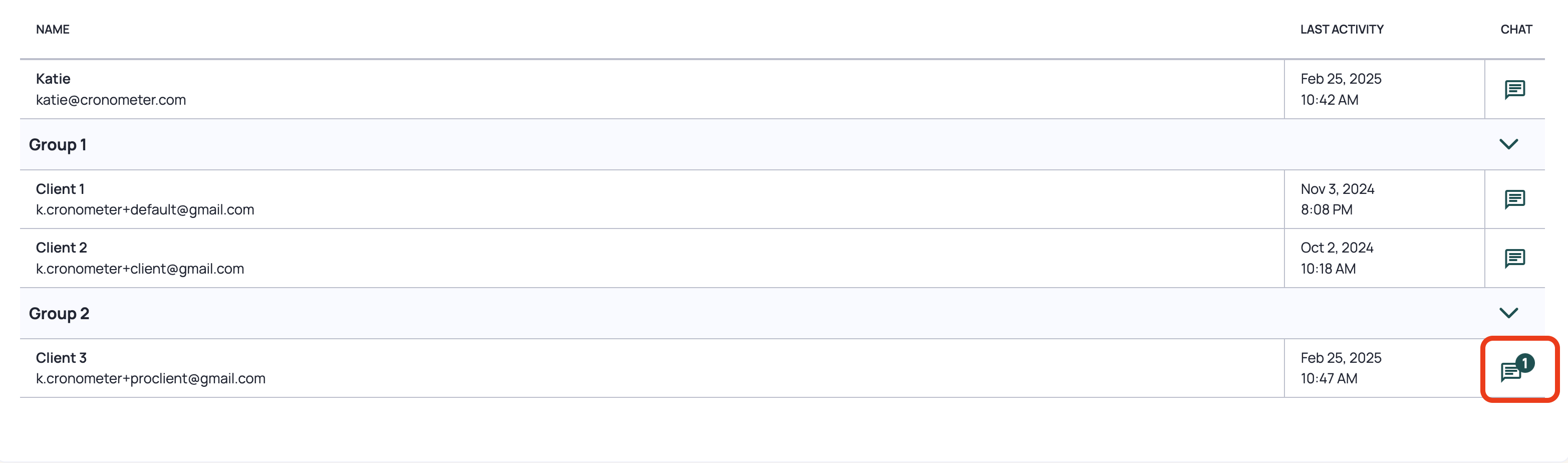Open chat with Katie
This screenshot has height=463, width=1568.
coord(1514,90)
